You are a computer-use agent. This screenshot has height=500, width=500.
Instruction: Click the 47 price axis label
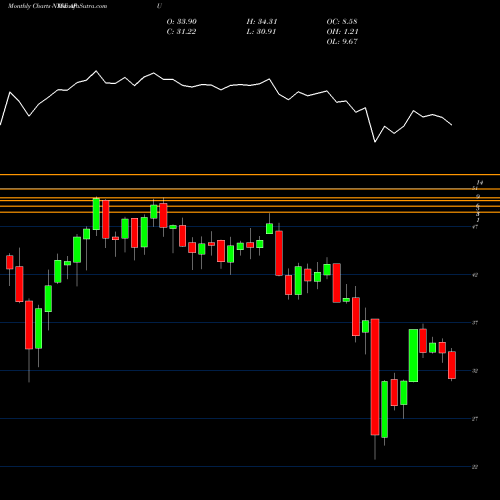click(x=475, y=227)
